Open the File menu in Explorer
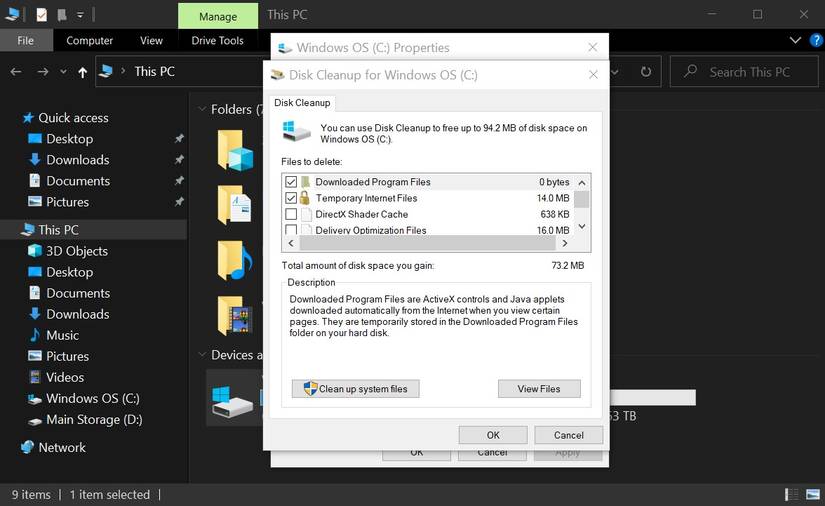 [25, 41]
